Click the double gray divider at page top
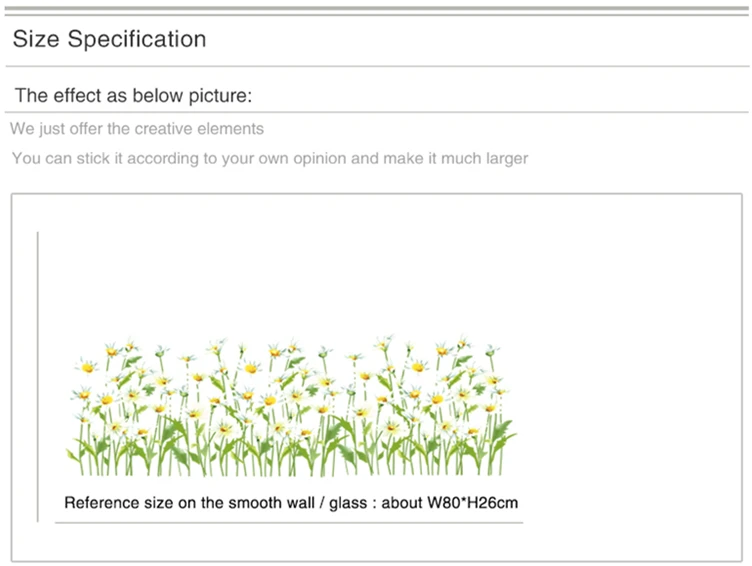 pyautogui.click(x=376, y=11)
